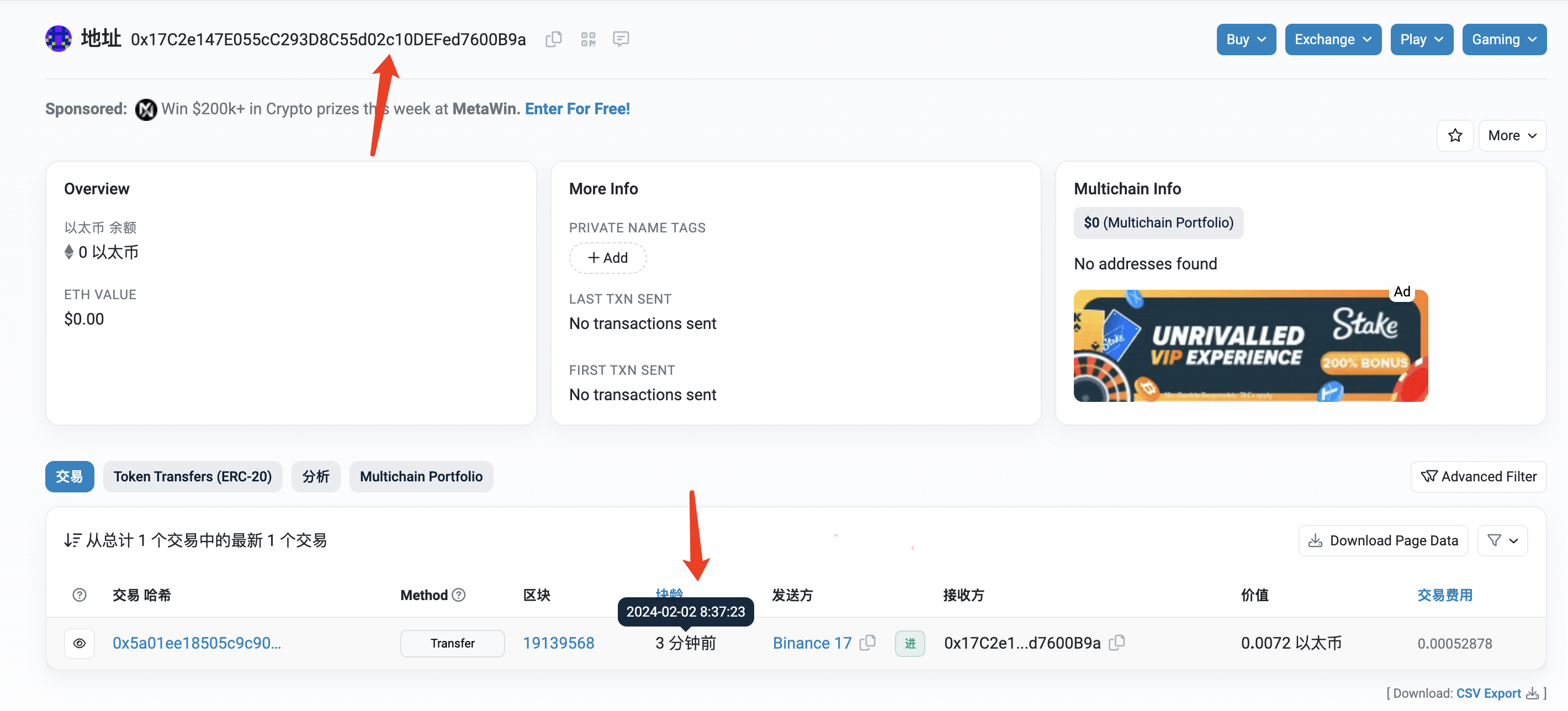Image resolution: width=1568 pixels, height=711 pixels.
Task: Add a private name tag
Action: 607,257
